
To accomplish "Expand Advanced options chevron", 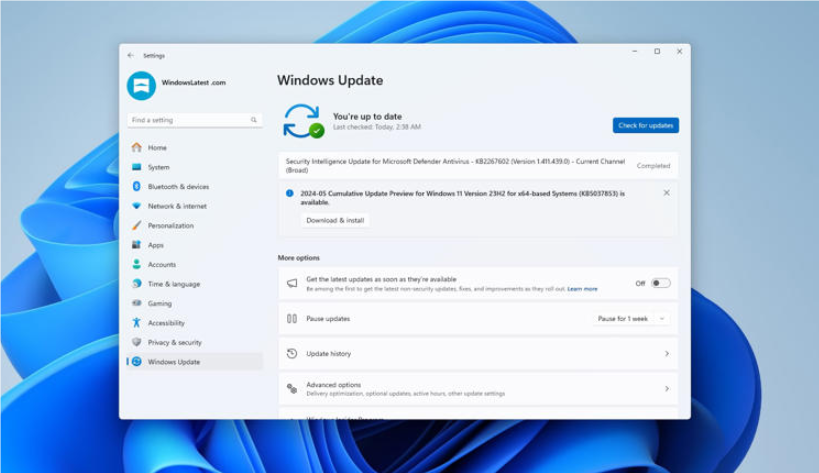I will [x=667, y=389].
